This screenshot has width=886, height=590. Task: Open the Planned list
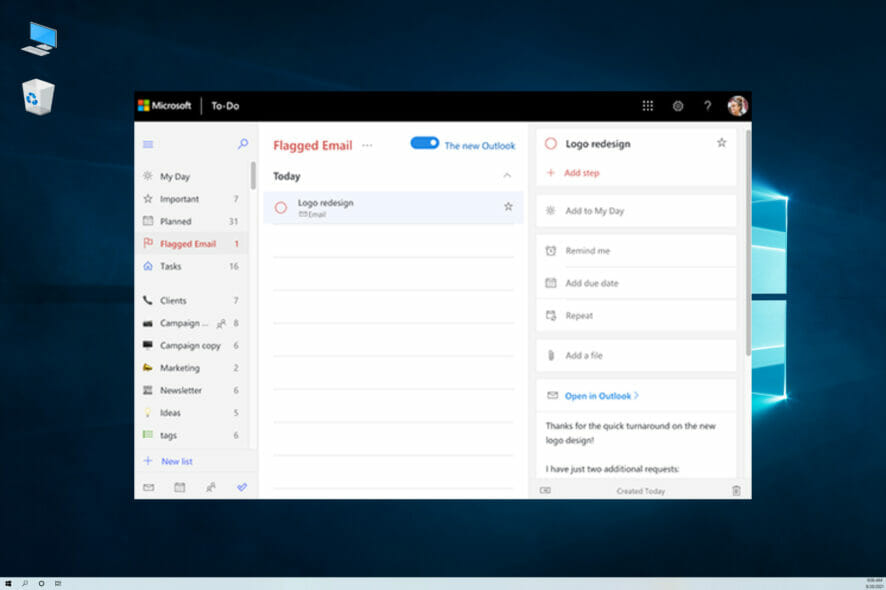pyautogui.click(x=191, y=221)
